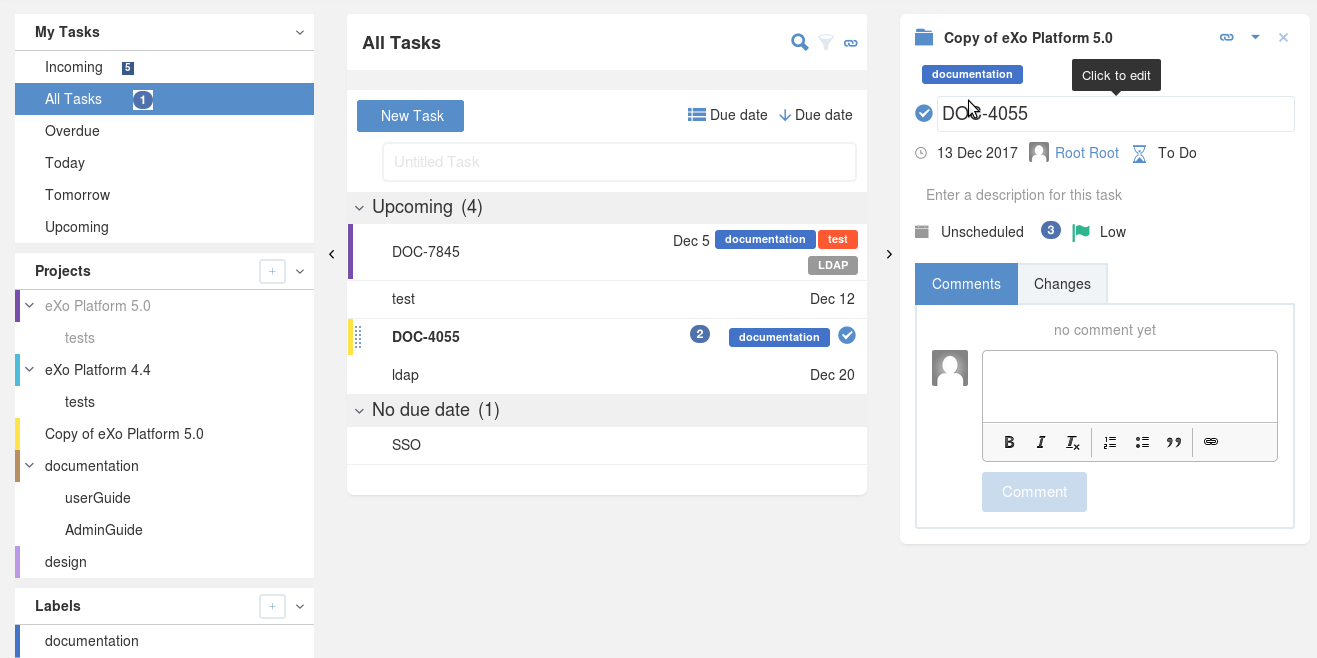
Task: Apply bold formatting in comment editor
Action: 1009,442
